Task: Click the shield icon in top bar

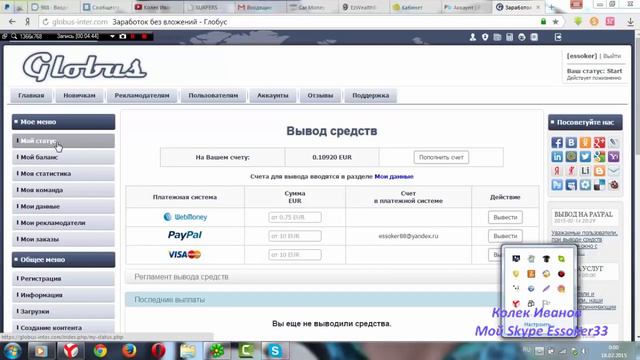Action: click(485, 37)
